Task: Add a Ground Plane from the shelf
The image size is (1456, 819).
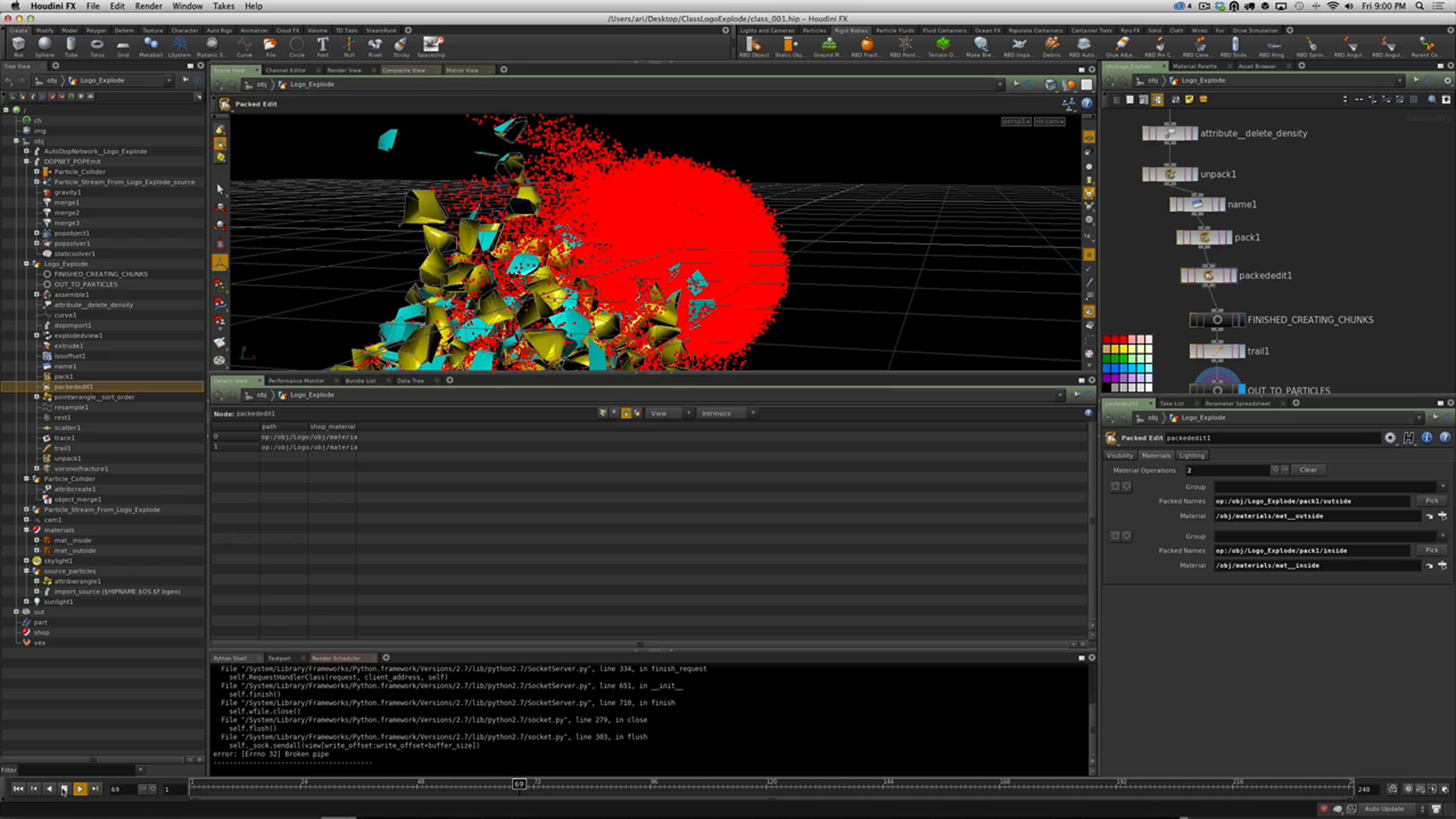Action: point(829,47)
